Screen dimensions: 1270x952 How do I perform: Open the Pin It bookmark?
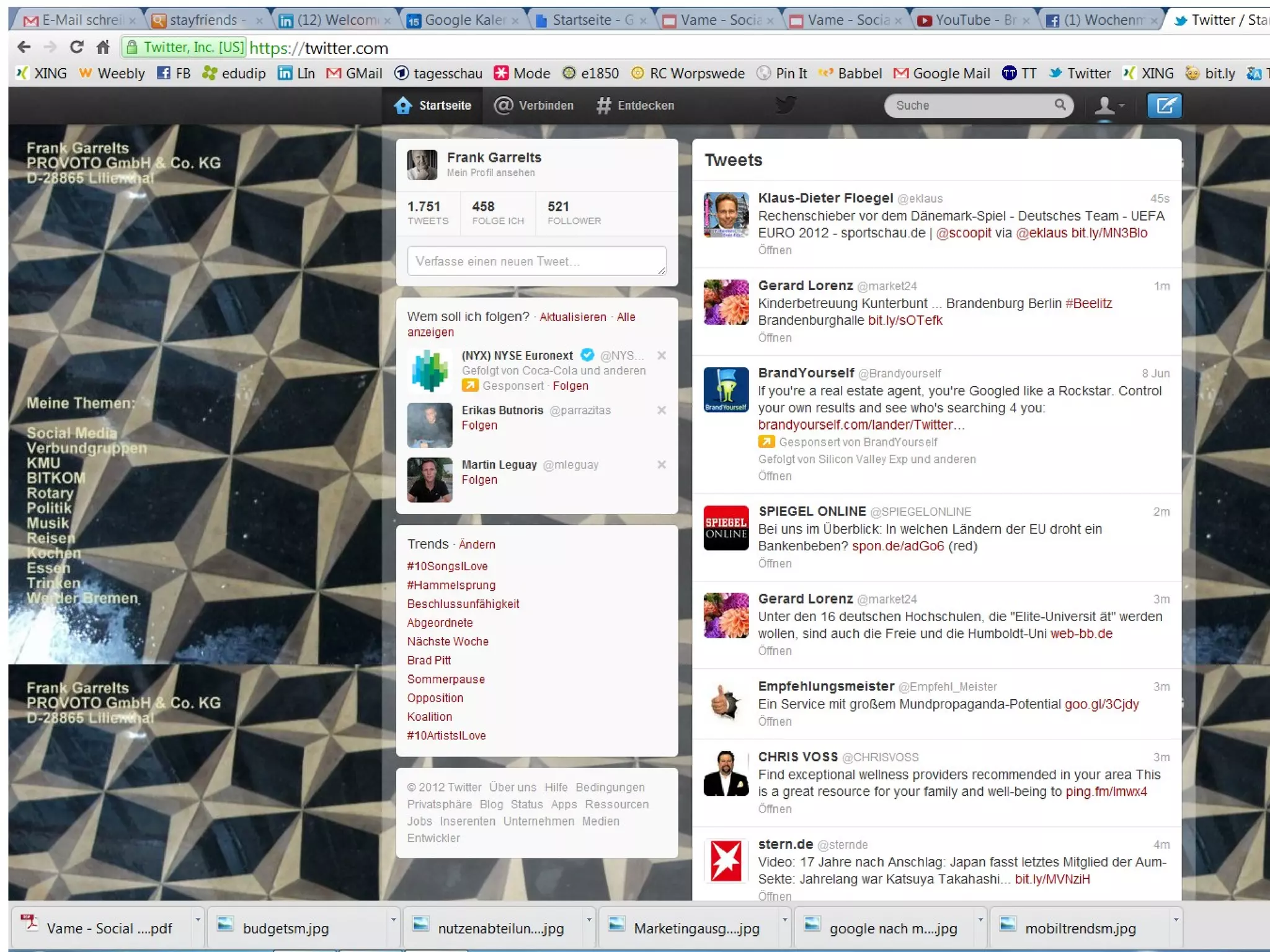click(783, 73)
